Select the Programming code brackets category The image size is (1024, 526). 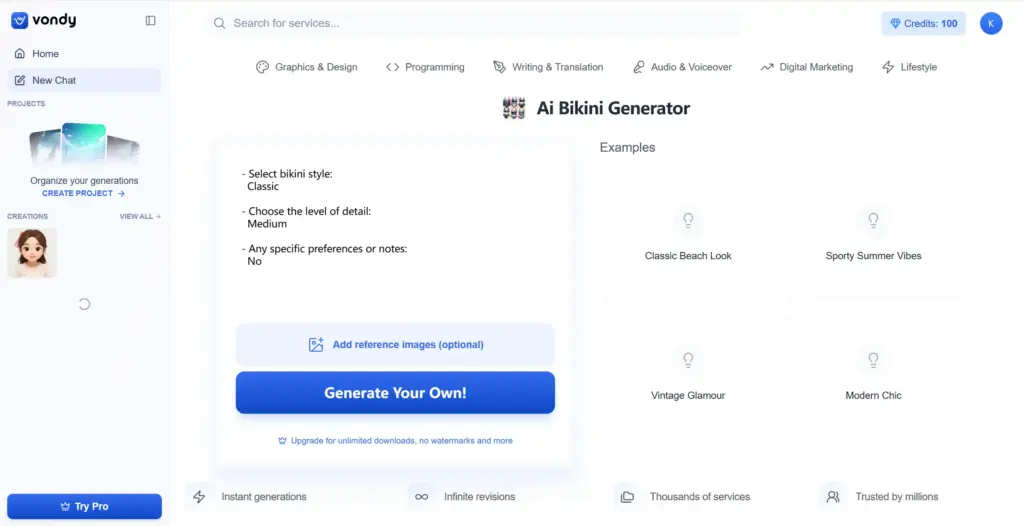(x=392, y=67)
